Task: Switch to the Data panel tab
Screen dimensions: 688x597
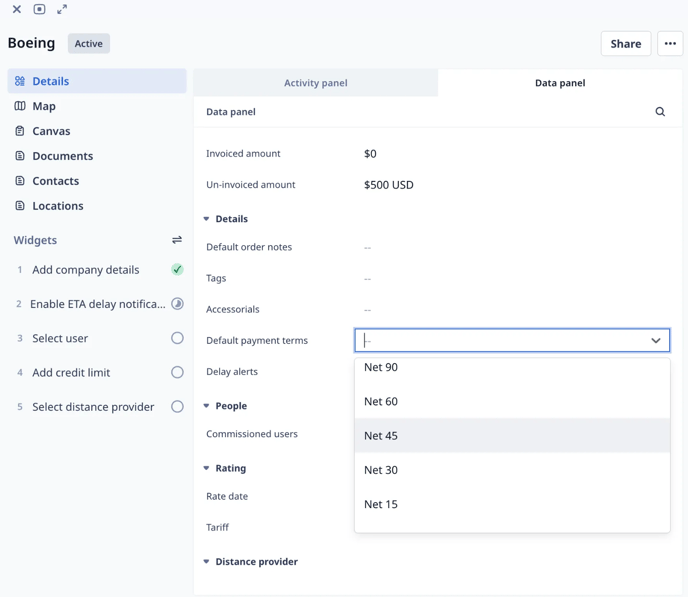Action: [560, 83]
